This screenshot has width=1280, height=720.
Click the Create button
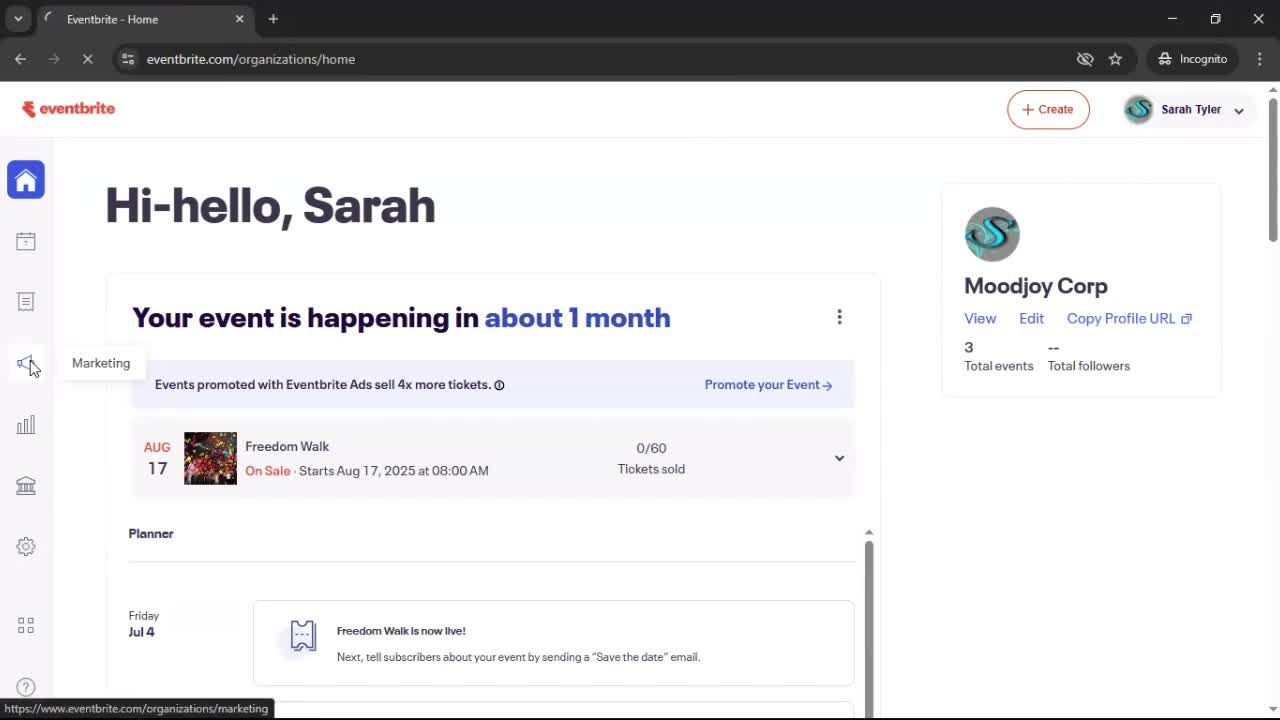point(1048,110)
